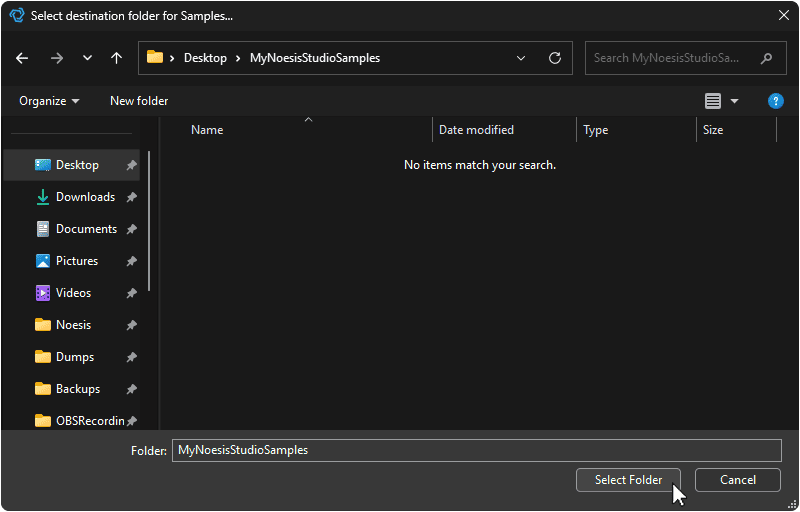Image resolution: width=800 pixels, height=512 pixels.
Task: Sort by Name column header
Action: [x=207, y=130]
